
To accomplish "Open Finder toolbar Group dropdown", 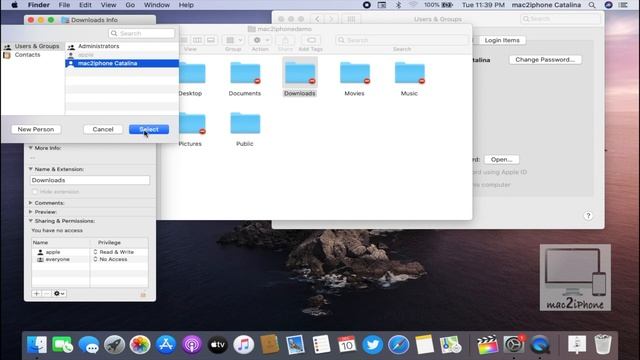I will [x=233, y=40].
